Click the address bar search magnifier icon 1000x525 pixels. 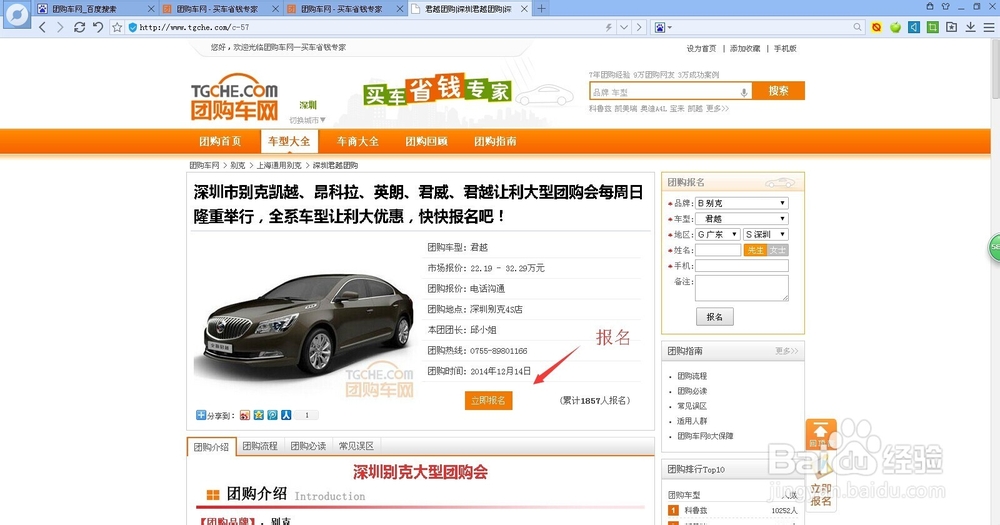pos(857,27)
